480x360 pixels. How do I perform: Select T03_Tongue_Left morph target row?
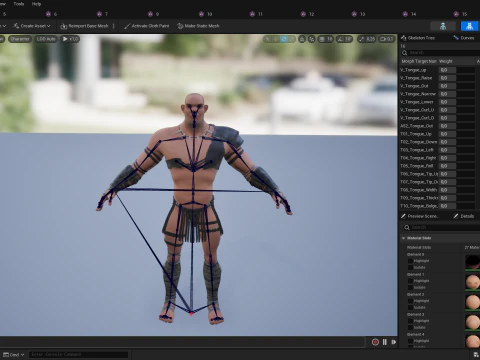click(x=440, y=150)
